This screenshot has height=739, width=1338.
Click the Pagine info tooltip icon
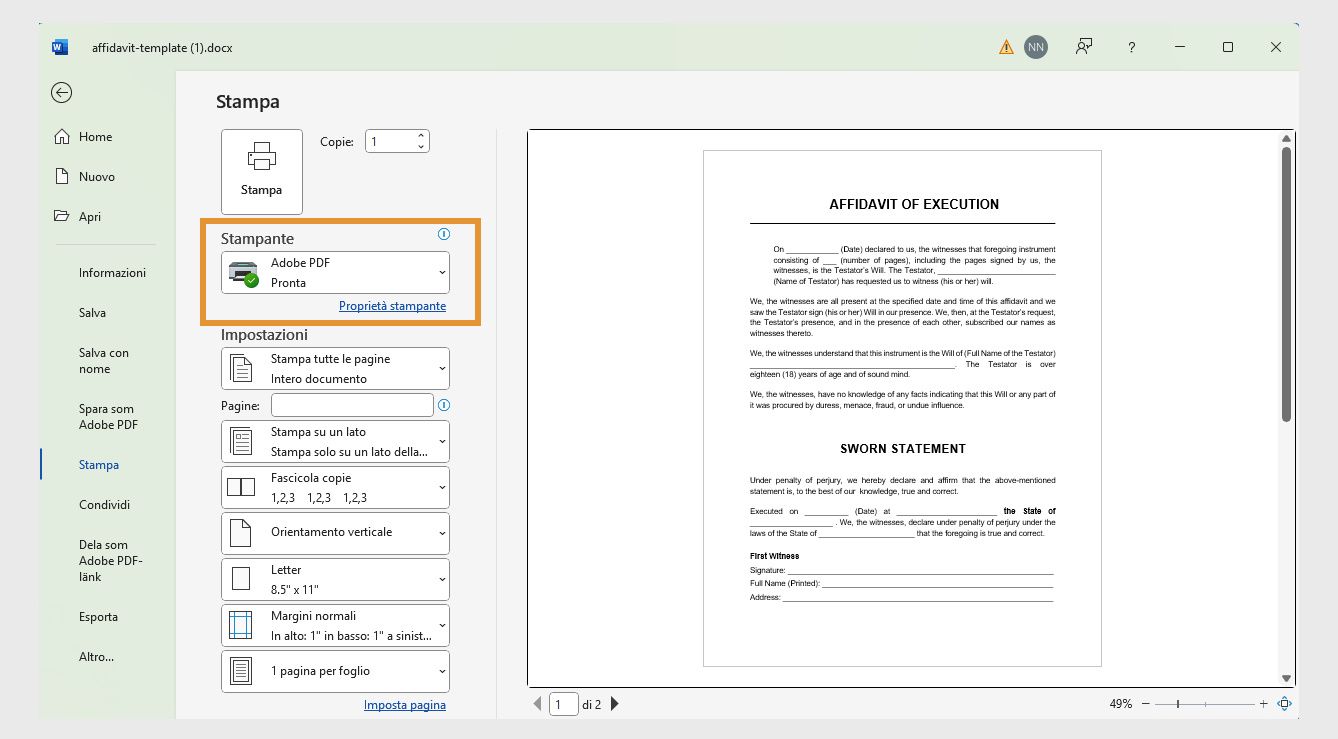coord(444,405)
